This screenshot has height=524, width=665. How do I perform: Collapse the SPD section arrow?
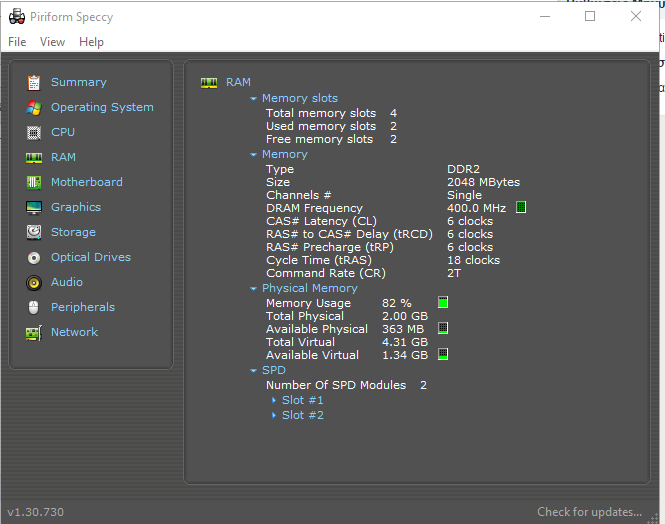pyautogui.click(x=253, y=371)
